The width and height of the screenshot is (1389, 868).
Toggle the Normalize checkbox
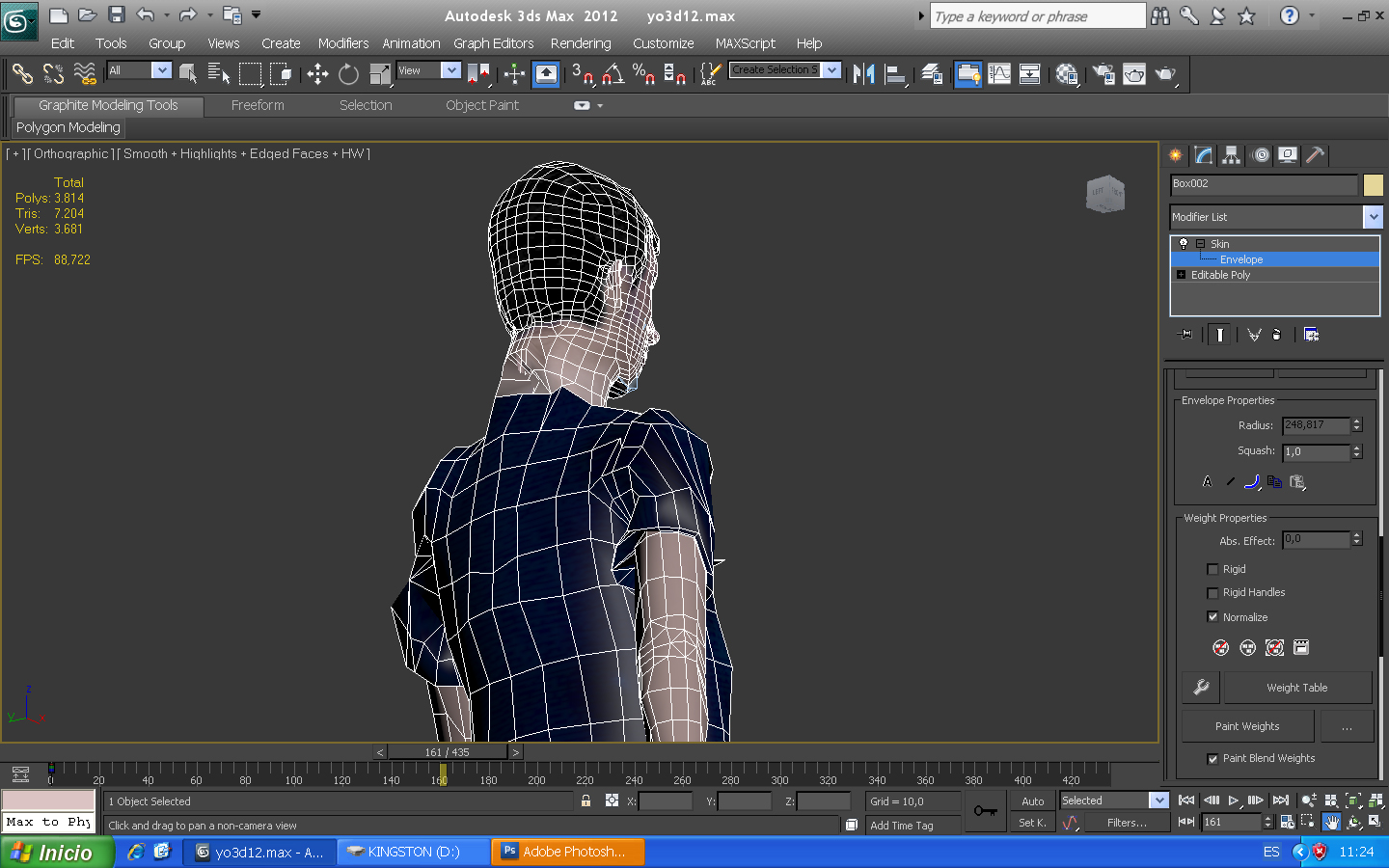click(1212, 617)
